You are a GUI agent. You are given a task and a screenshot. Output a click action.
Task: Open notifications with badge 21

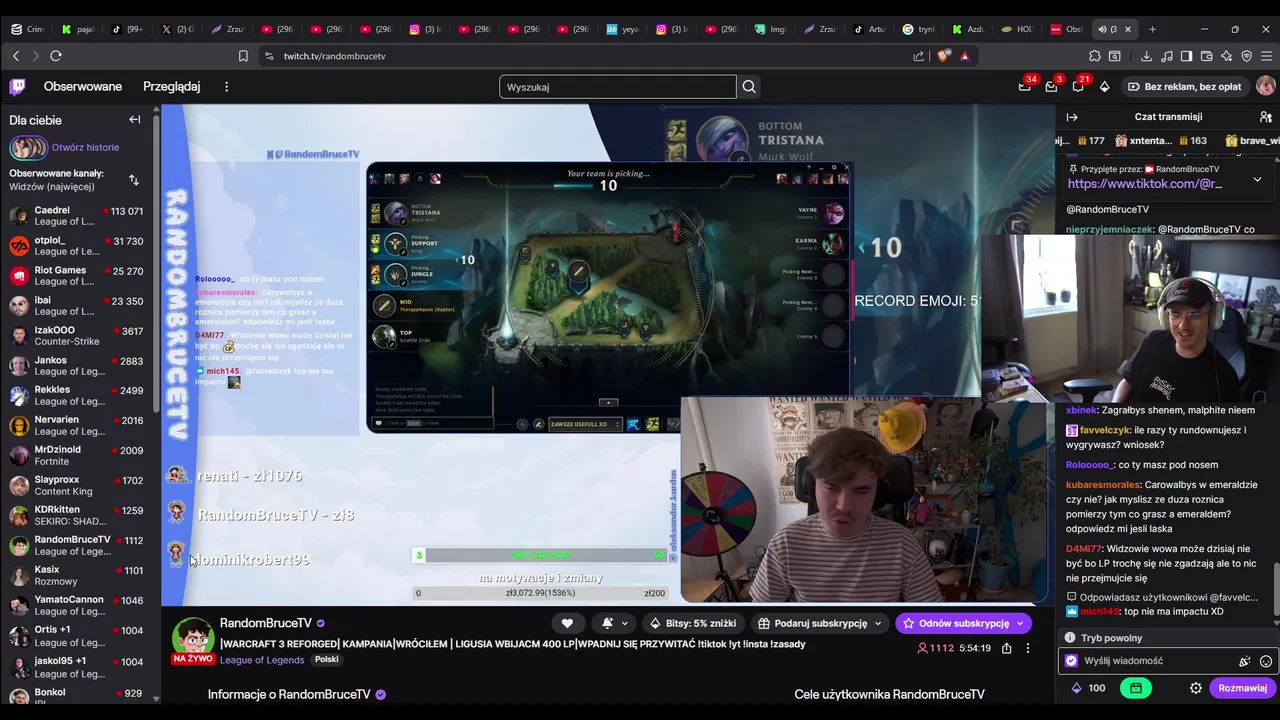click(x=1078, y=87)
